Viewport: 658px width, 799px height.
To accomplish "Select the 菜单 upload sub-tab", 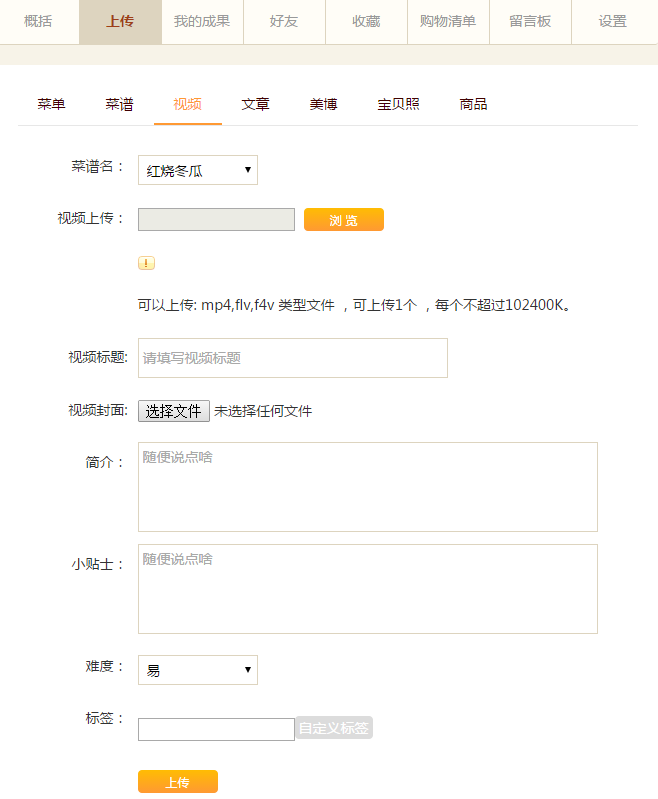I will [51, 104].
